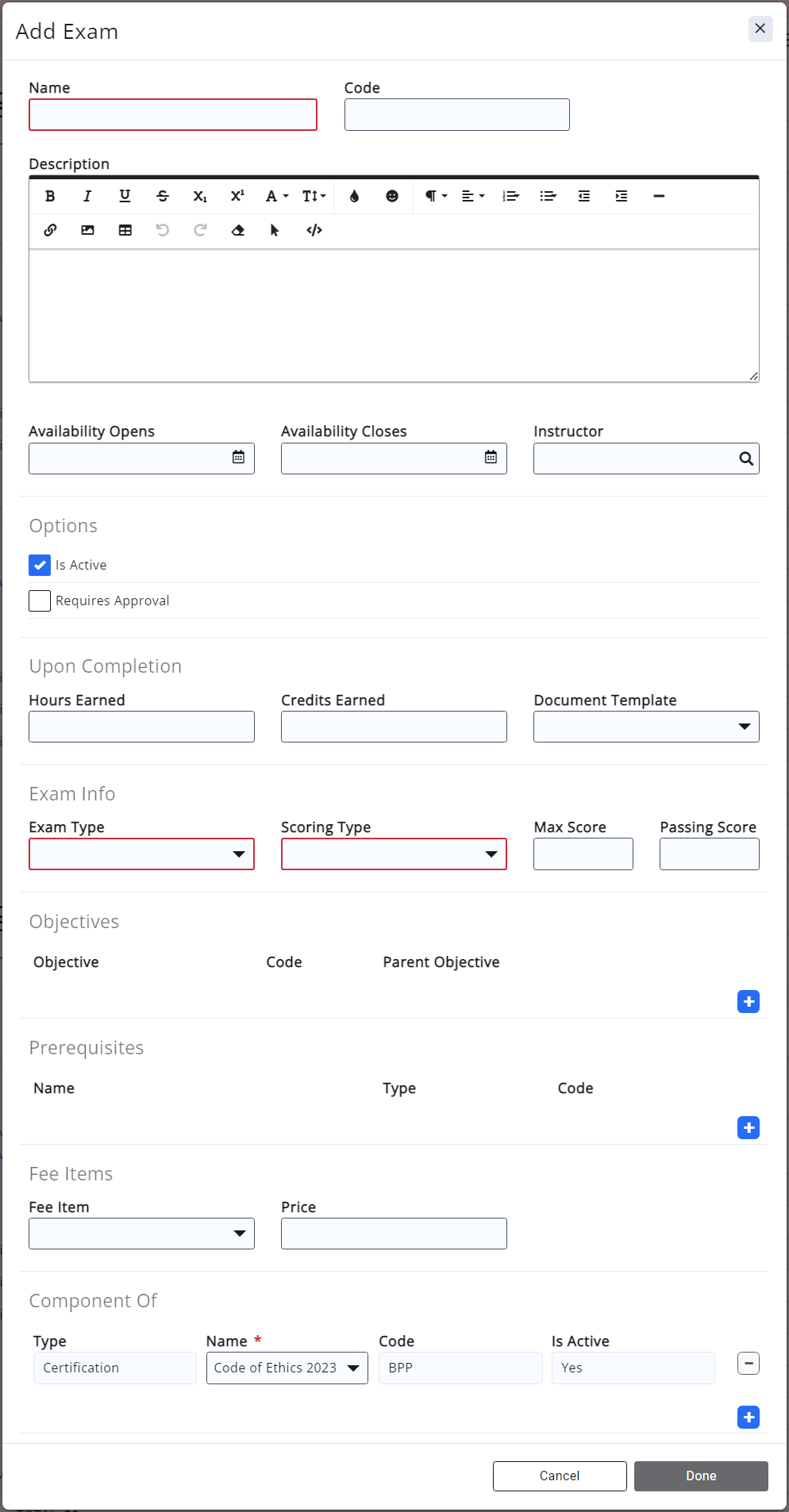Add a new objective with plus button
Screen dimensions: 789x1512
coord(748,1001)
